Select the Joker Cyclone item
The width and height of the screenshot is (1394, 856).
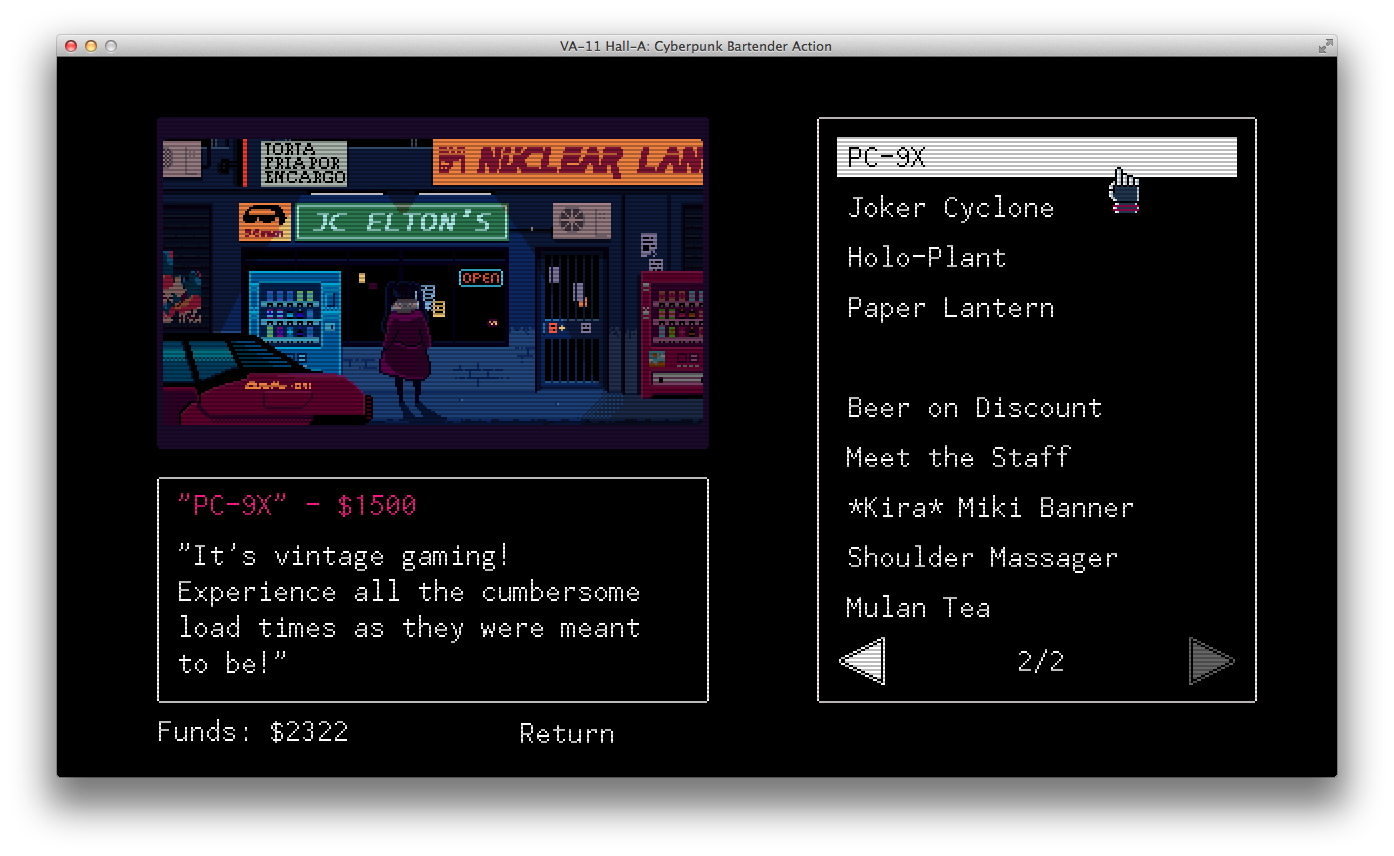coord(950,208)
